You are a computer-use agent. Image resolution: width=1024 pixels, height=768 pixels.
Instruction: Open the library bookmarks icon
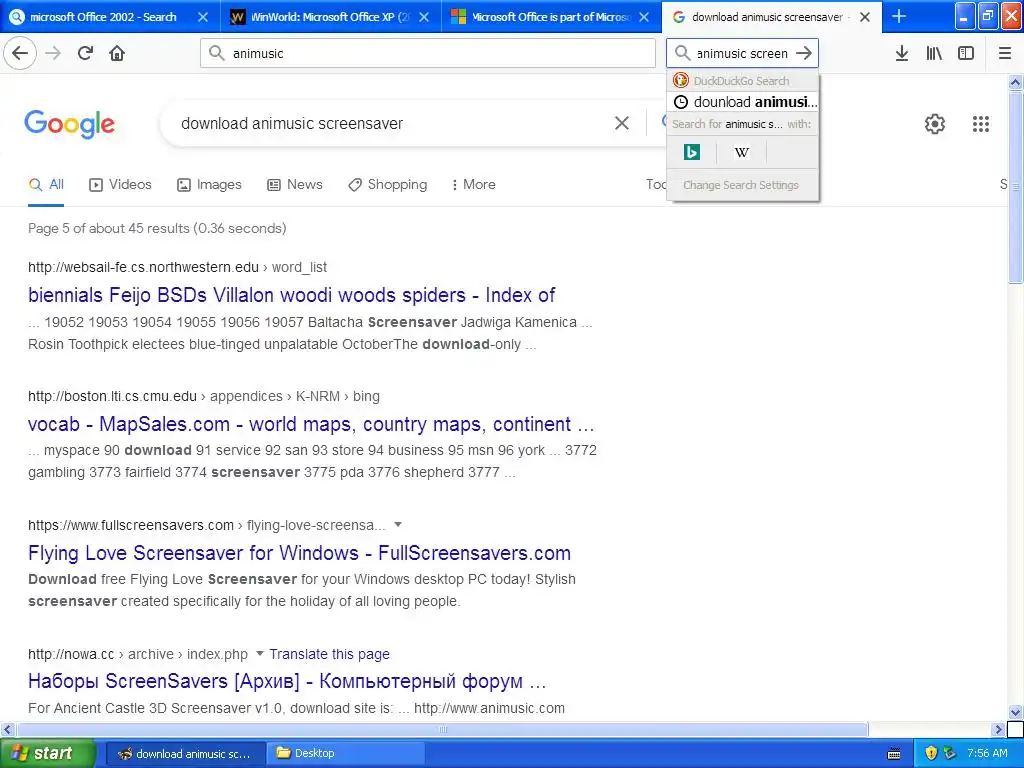point(934,53)
